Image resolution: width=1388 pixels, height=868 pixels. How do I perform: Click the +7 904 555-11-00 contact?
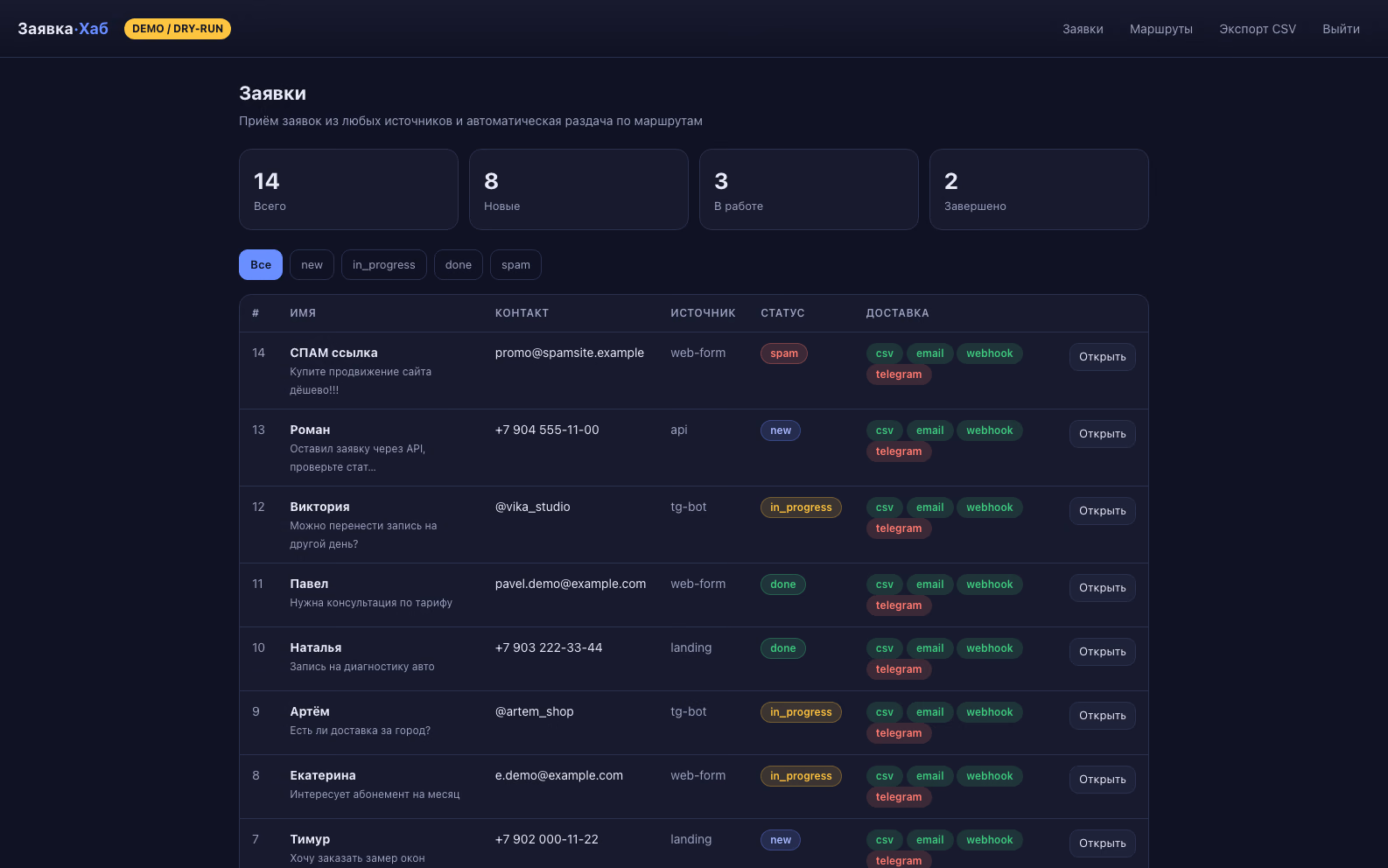point(547,430)
